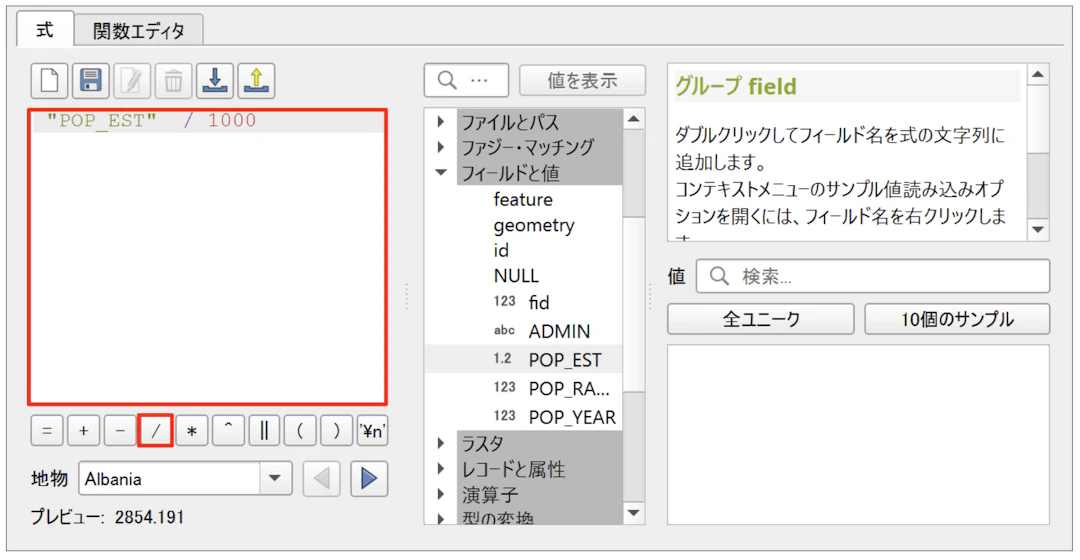Image resolution: width=1080 pixels, height=560 pixels.
Task: Insert the newline '¥n' operator button
Action: click(373, 431)
